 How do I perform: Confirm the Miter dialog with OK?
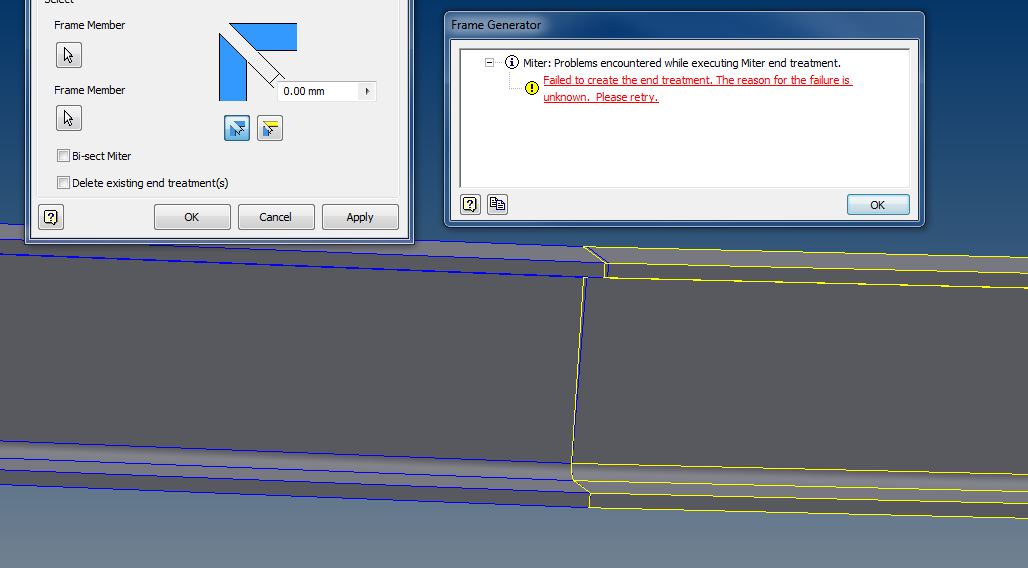coord(192,217)
